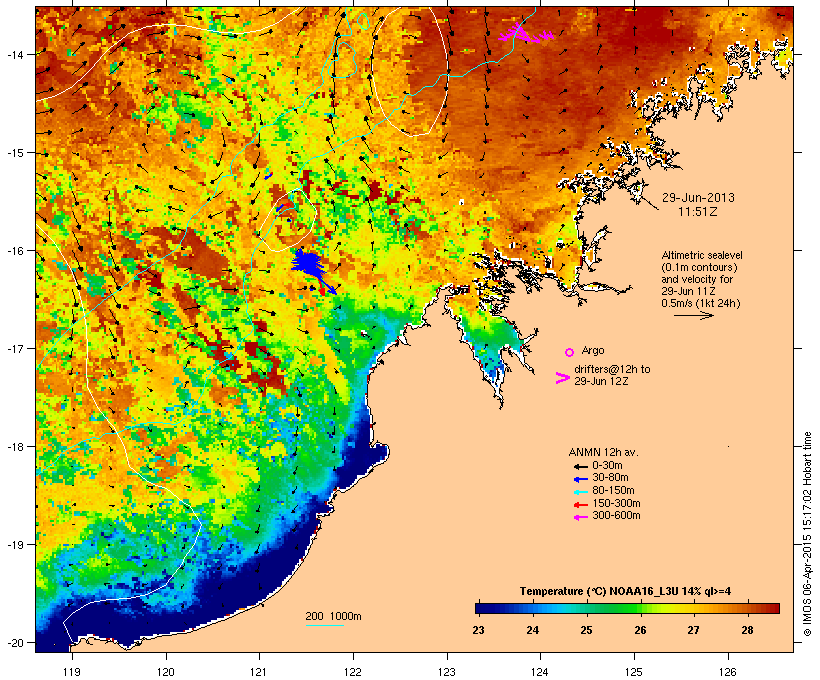Click the '(0.1m contours)' caption line

coord(699,267)
